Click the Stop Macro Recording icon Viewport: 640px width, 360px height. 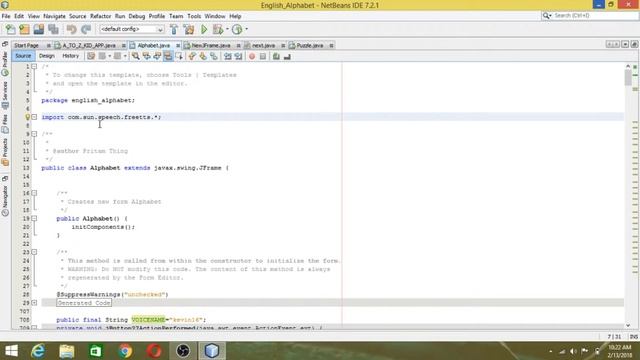click(x=263, y=56)
